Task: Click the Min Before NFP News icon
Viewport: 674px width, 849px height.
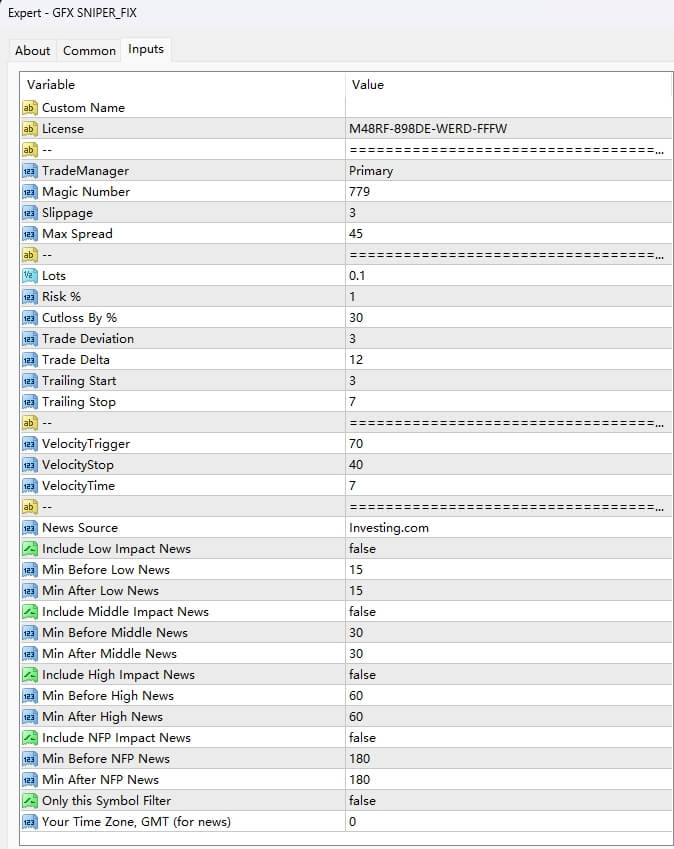Action: [29, 759]
